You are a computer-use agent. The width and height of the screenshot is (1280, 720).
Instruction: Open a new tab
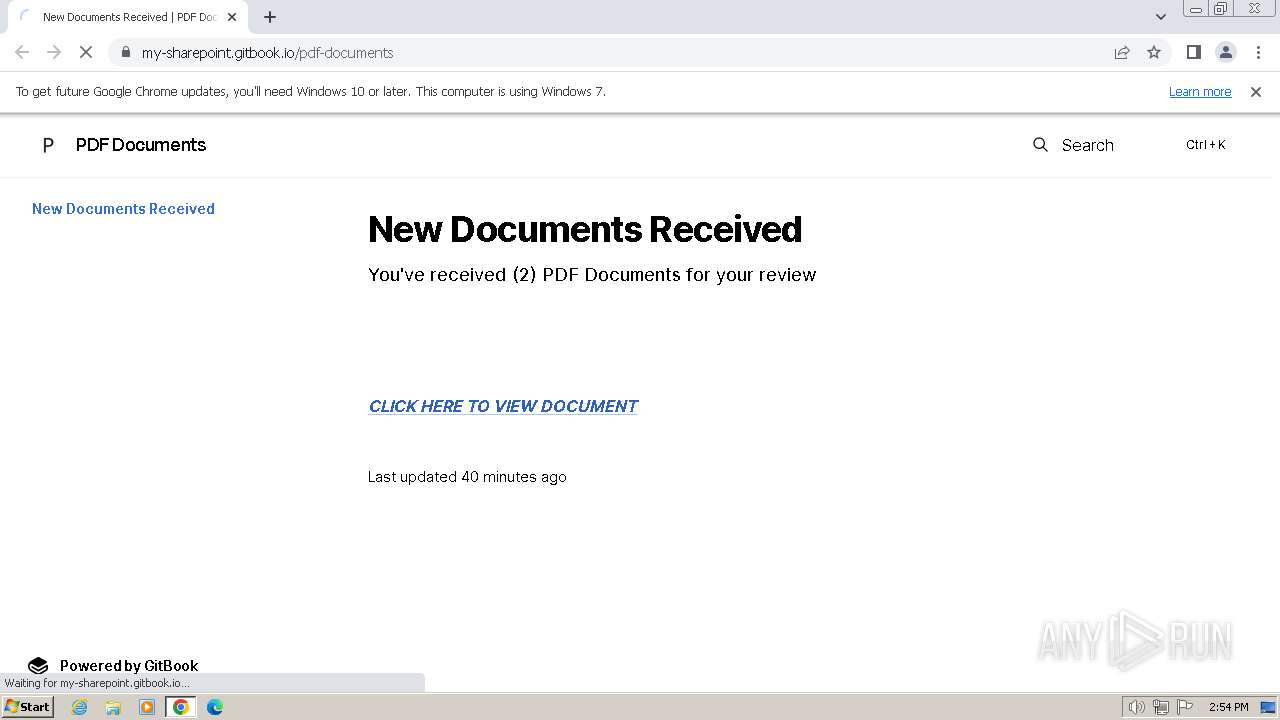coord(270,17)
